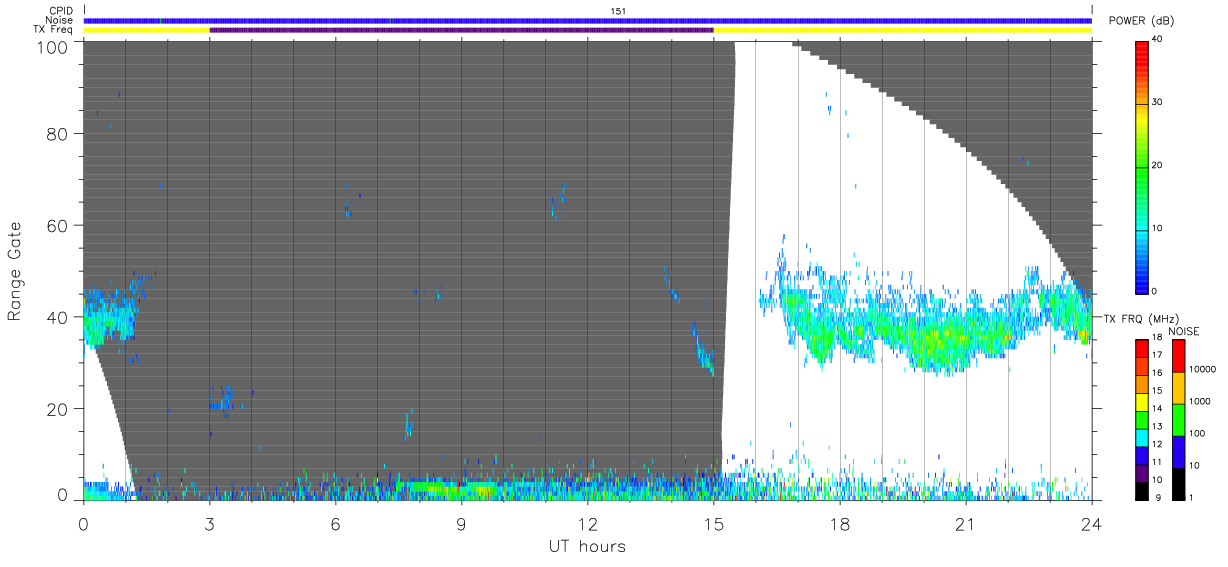Click x-axis tick label 15
Viewport: 1228px width, 567px height.
pos(713,522)
